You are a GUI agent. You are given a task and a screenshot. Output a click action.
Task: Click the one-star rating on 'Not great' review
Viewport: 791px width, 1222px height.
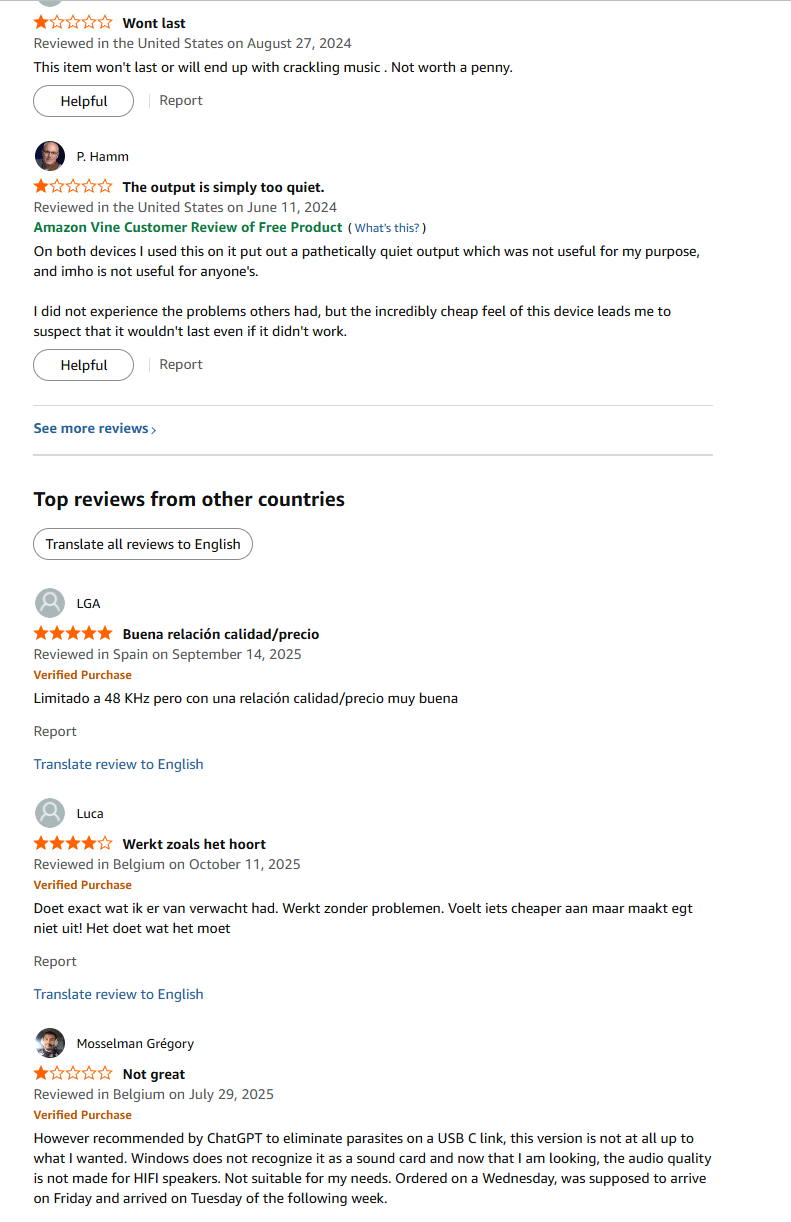click(73, 1074)
